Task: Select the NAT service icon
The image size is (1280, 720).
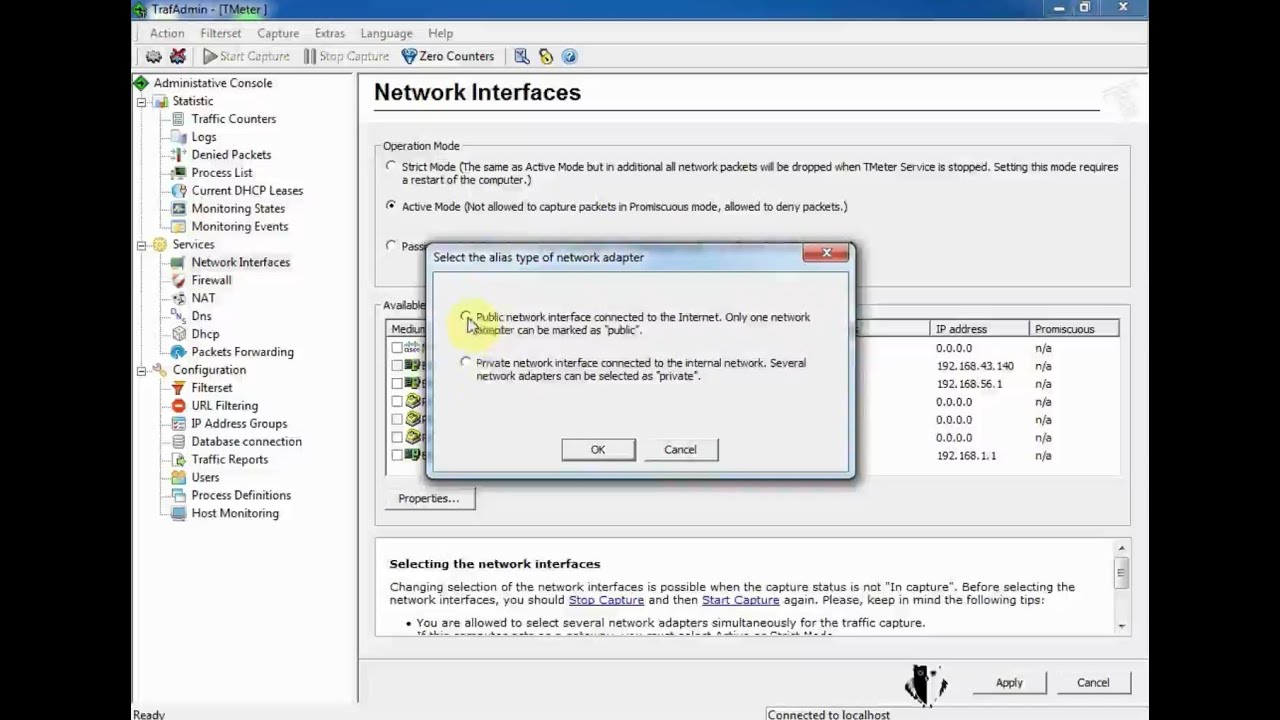Action: (178, 298)
